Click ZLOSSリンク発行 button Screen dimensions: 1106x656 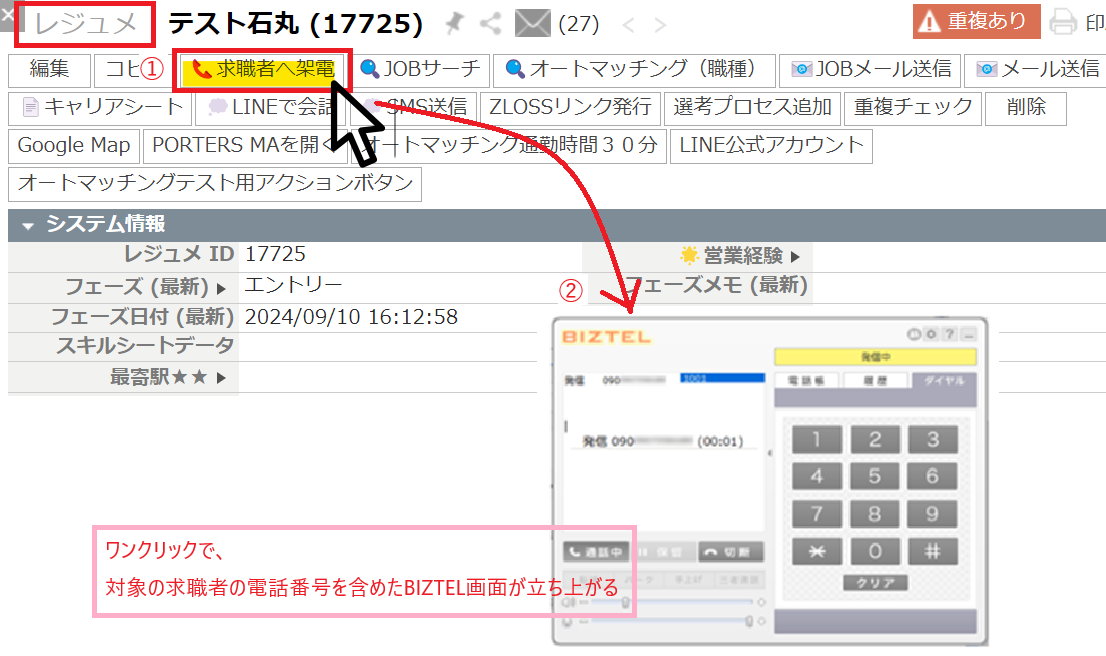(571, 107)
